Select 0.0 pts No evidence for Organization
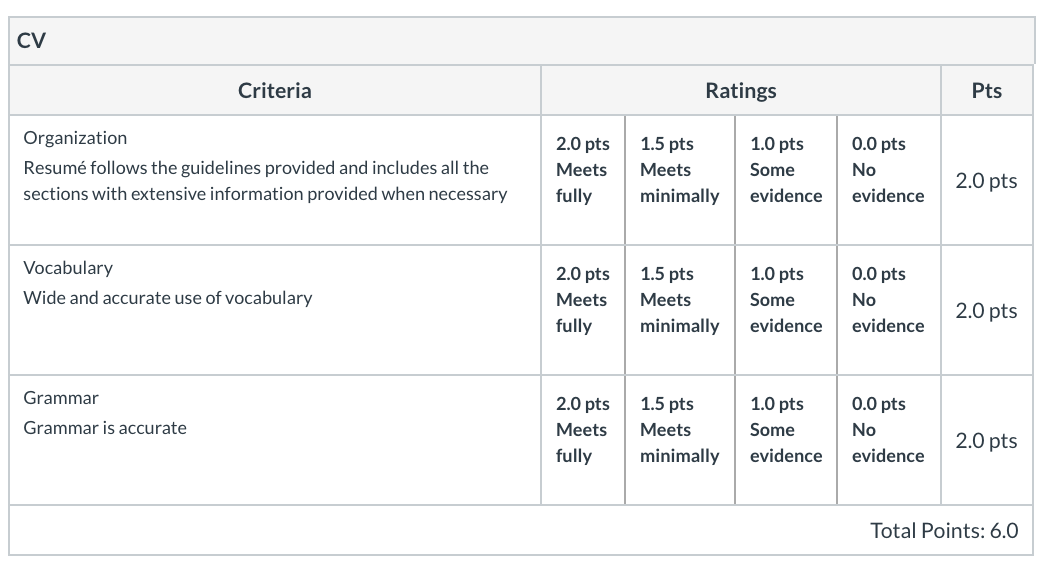This screenshot has width=1042, height=566. click(888, 180)
